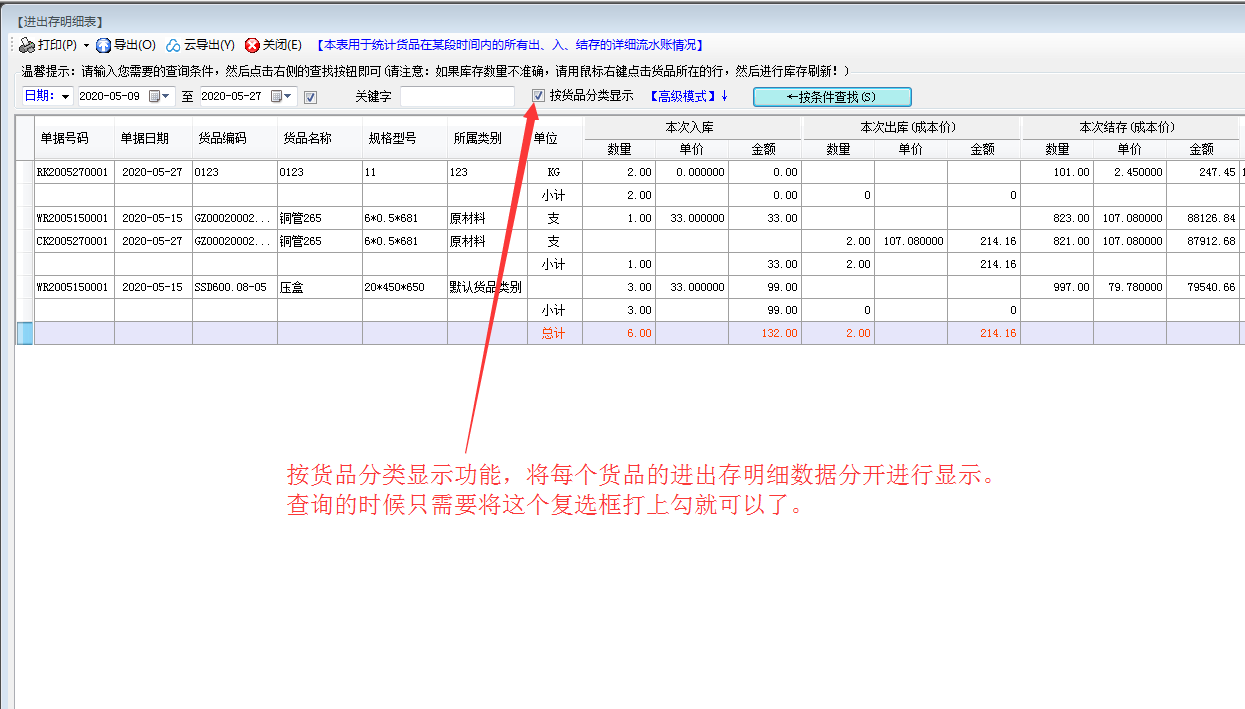Viewport: 1245px width, 709px height.
Task: Open the 2020-05-27 end date dropdown
Action: (x=286, y=95)
